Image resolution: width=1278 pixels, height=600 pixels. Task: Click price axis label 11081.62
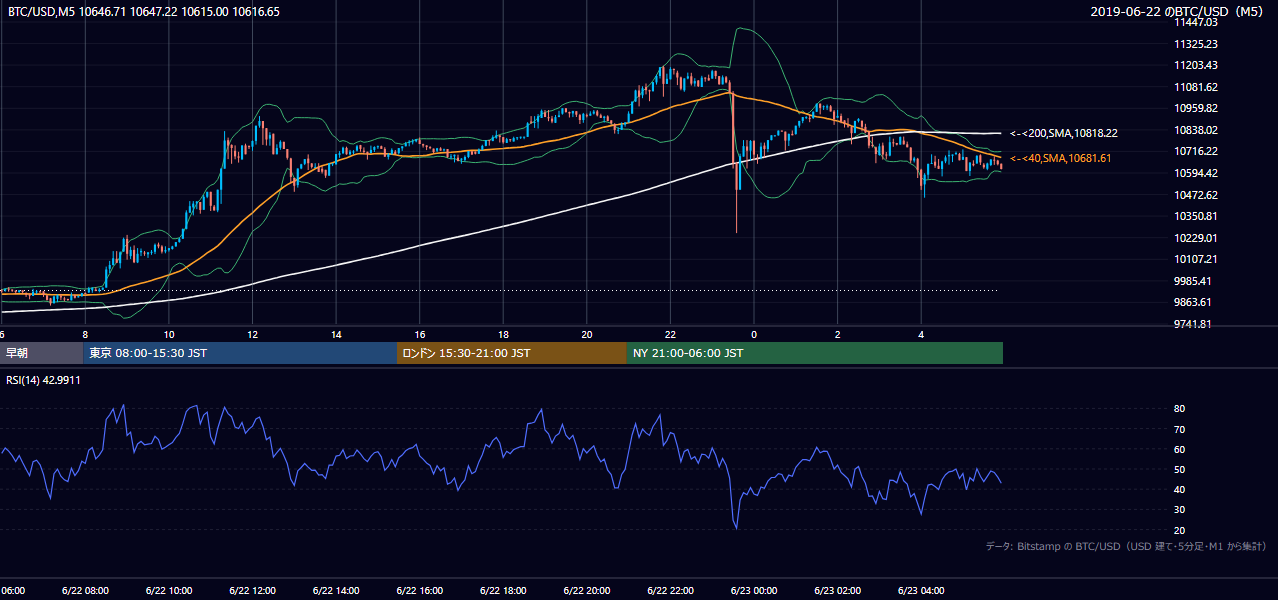point(1195,87)
